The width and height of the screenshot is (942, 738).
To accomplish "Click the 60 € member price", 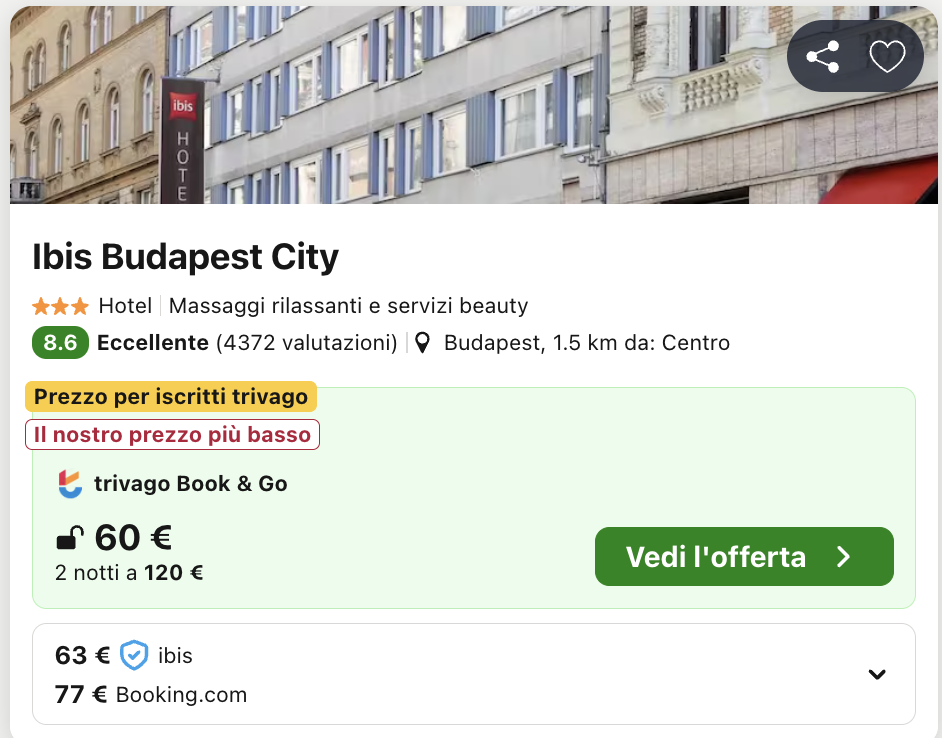I will [x=133, y=538].
